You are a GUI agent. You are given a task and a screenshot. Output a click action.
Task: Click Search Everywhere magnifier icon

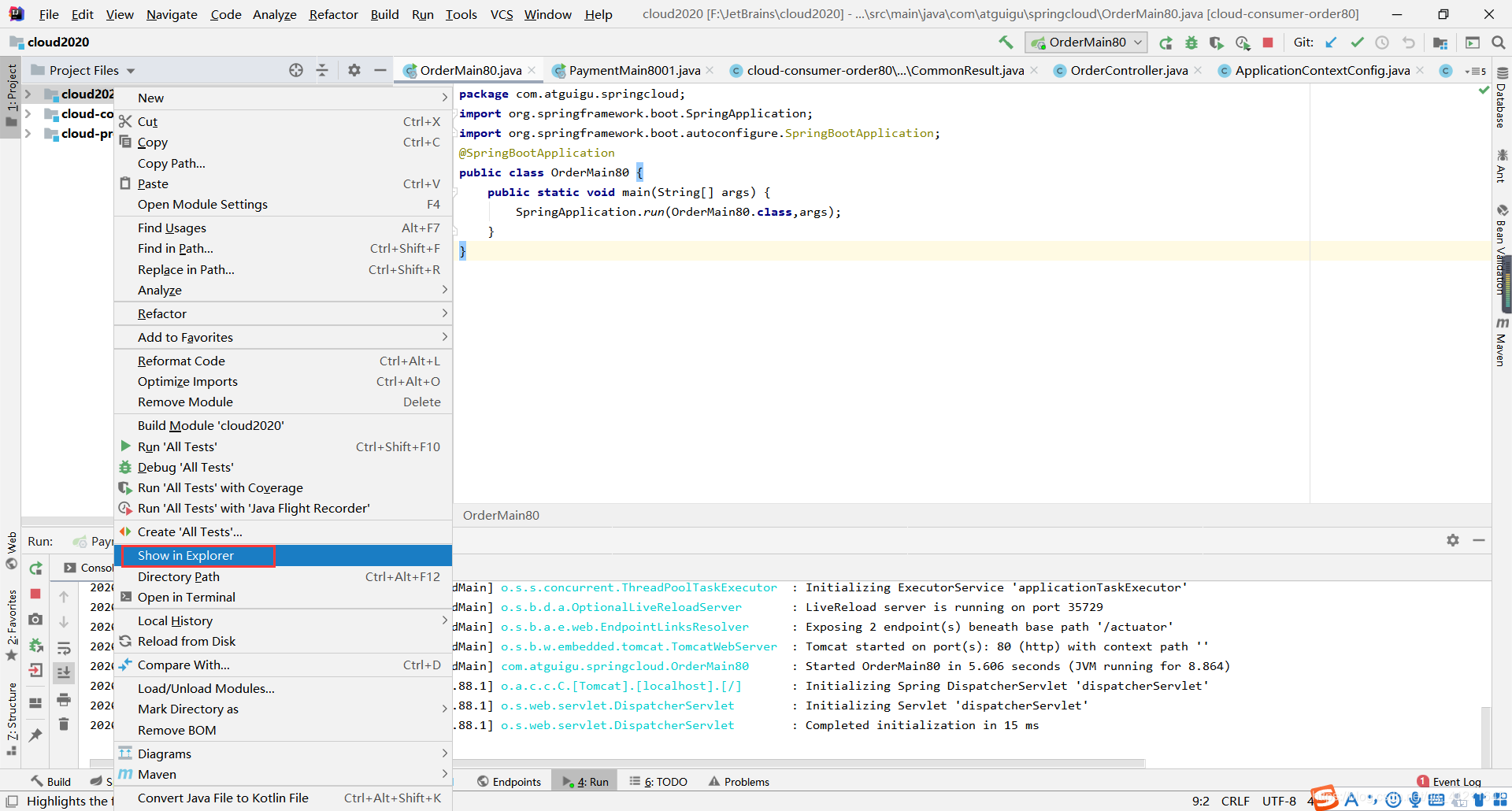pos(1498,43)
